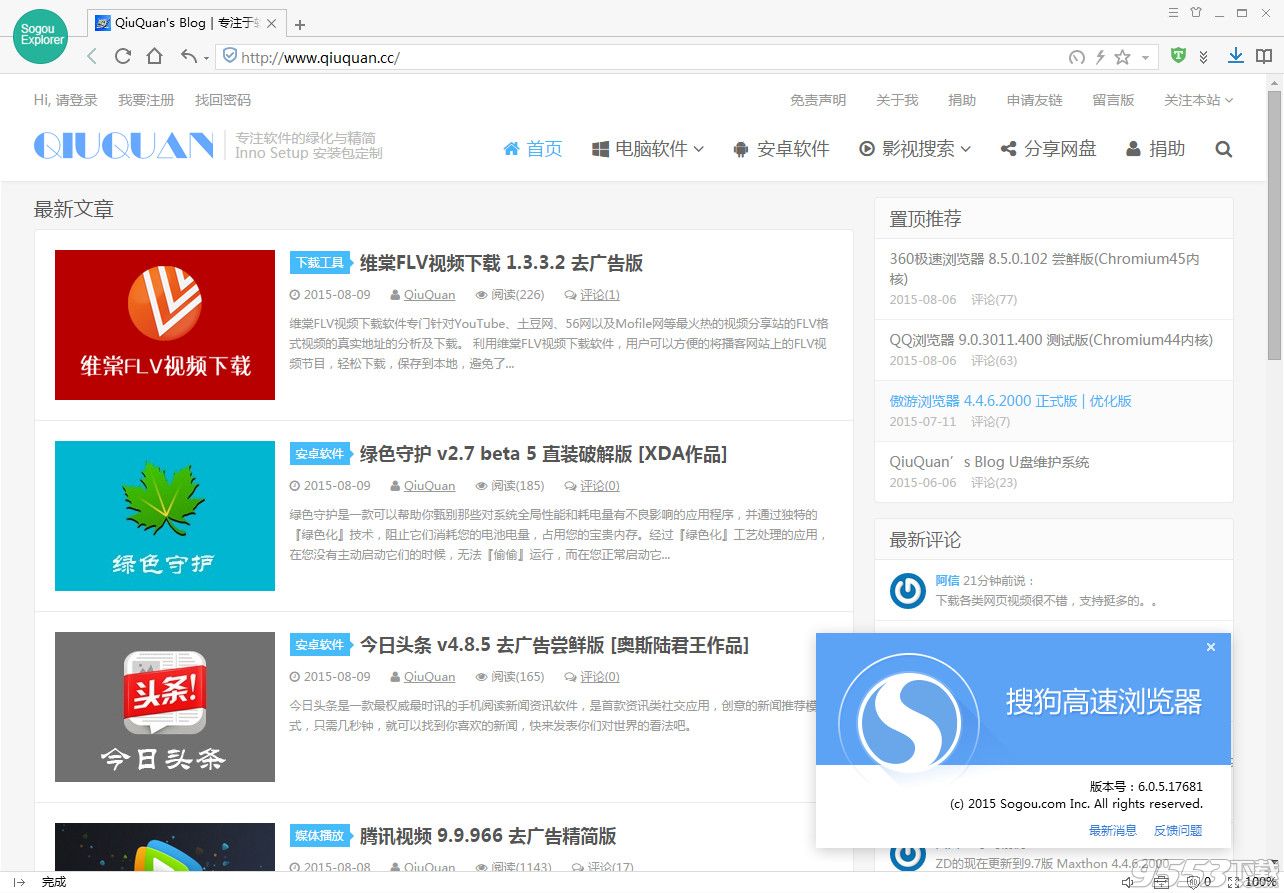Click the 反馈问题 link in popup
This screenshot has width=1284, height=893.
1178,830
